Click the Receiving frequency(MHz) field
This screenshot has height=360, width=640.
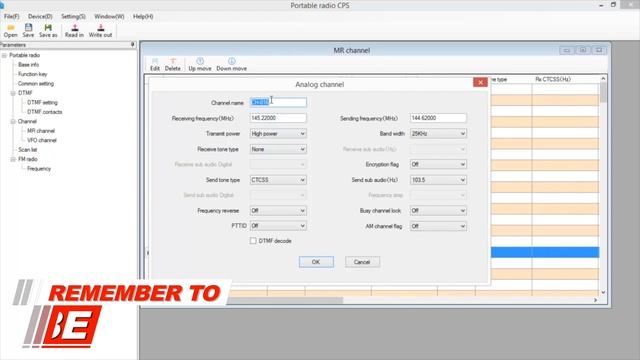(278, 118)
